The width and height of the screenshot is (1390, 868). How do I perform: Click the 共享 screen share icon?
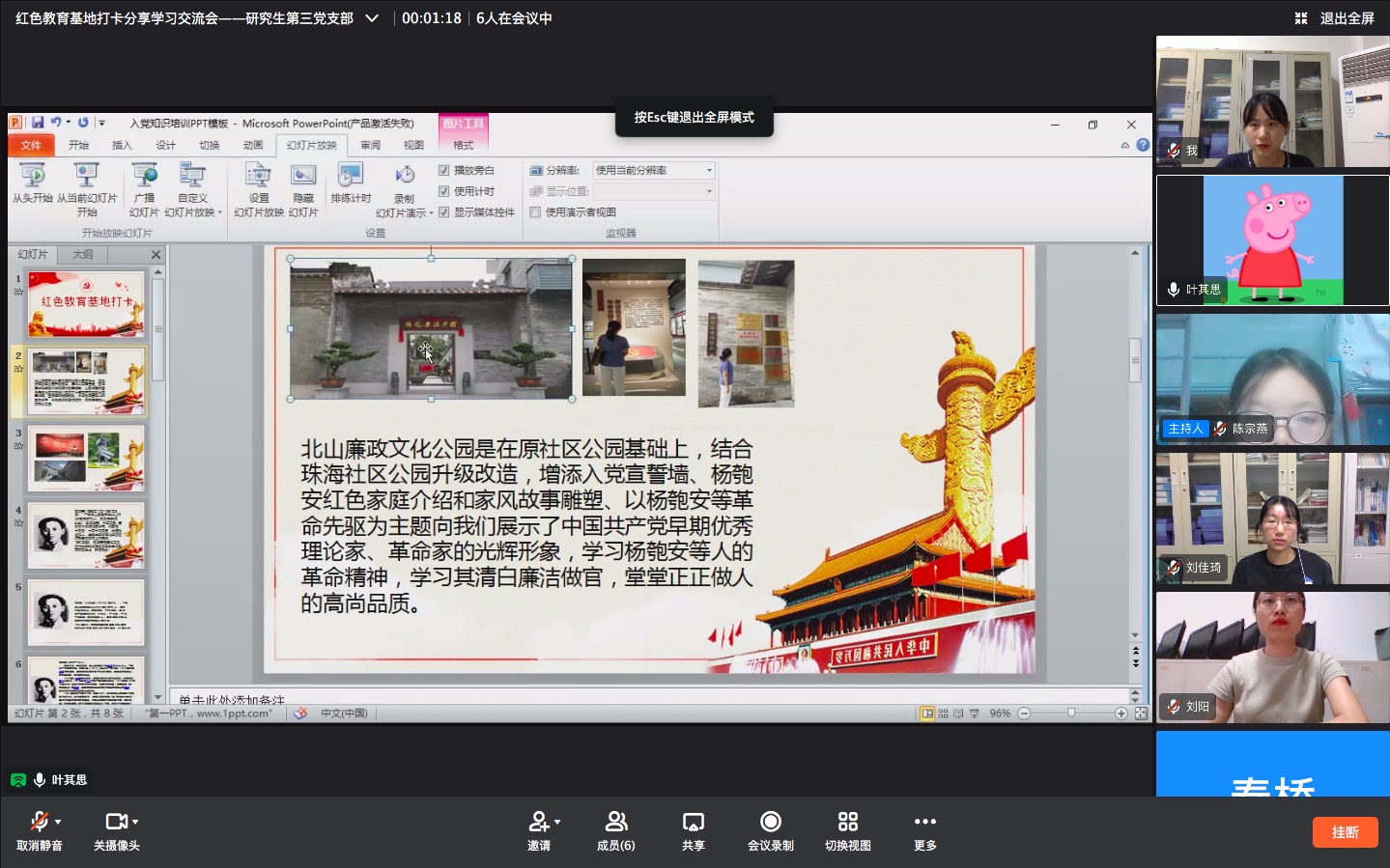pos(693,823)
